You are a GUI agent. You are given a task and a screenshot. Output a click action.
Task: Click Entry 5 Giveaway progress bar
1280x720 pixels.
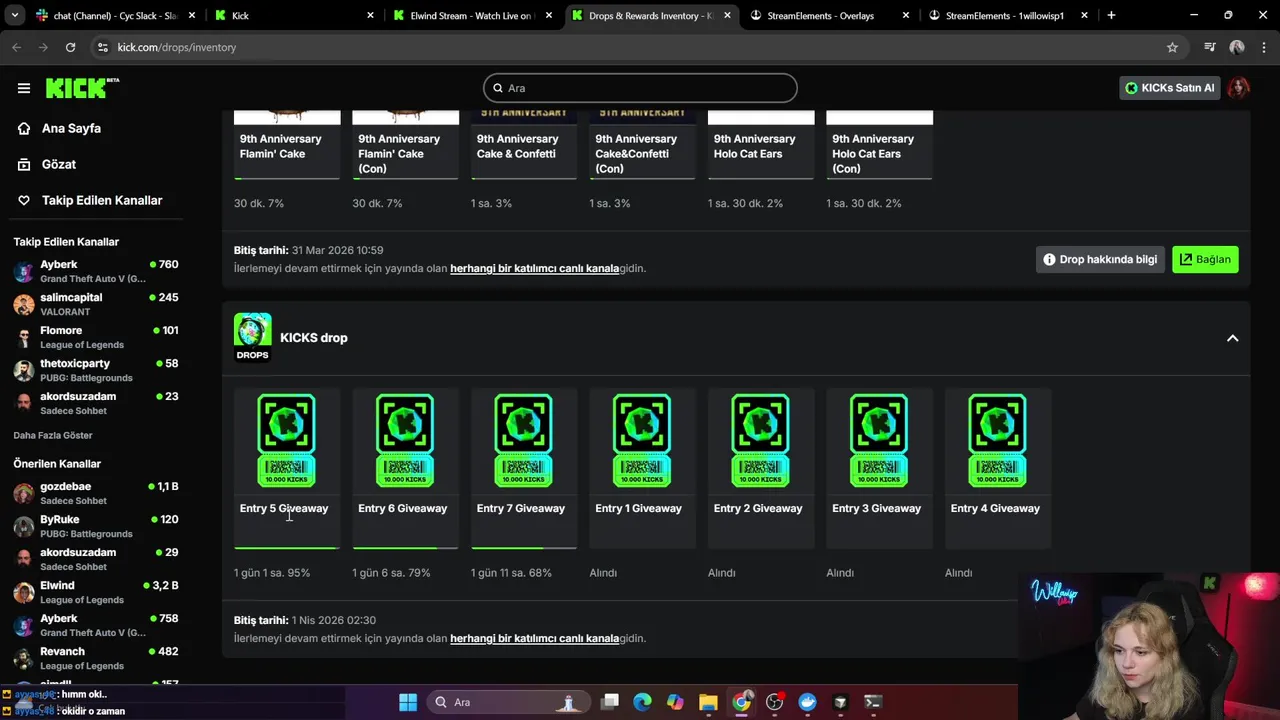coord(287,548)
